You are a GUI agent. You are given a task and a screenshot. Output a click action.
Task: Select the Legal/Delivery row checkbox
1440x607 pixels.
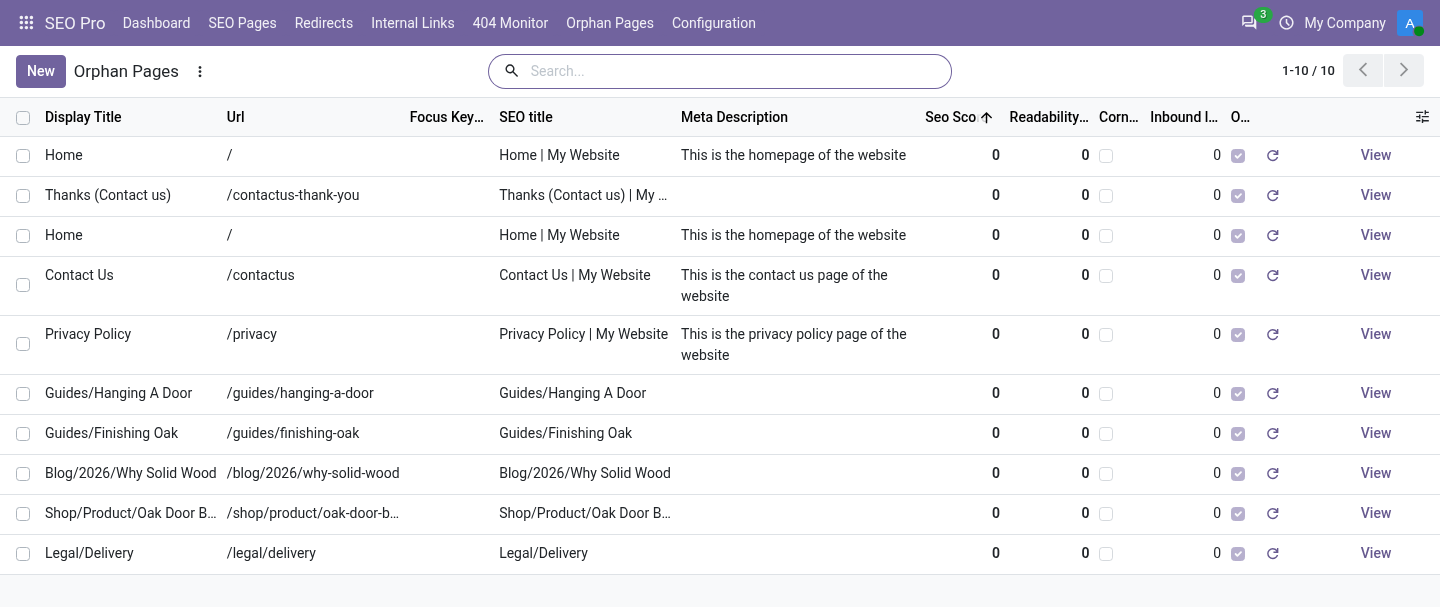(23, 554)
